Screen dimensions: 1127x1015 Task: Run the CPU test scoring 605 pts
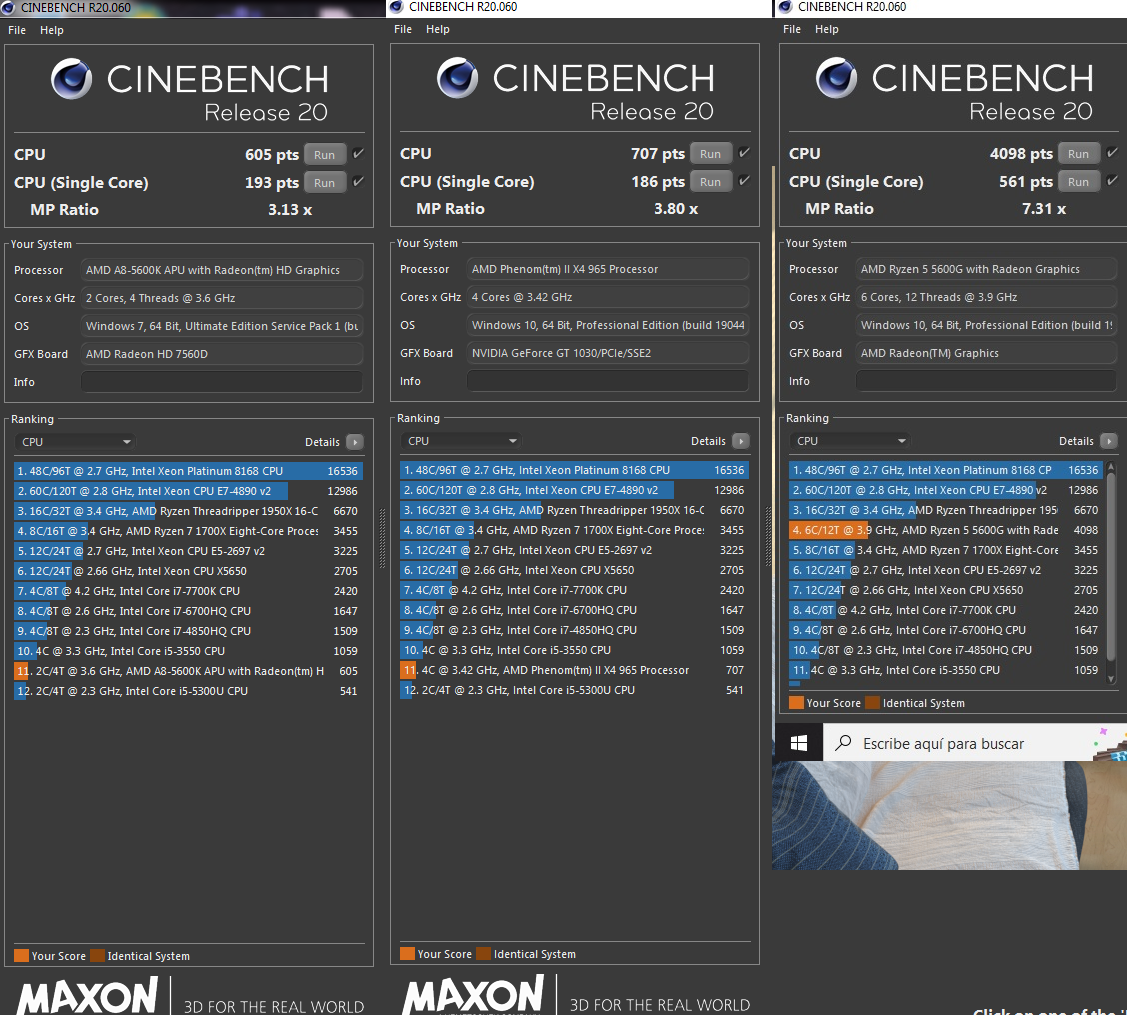[325, 155]
